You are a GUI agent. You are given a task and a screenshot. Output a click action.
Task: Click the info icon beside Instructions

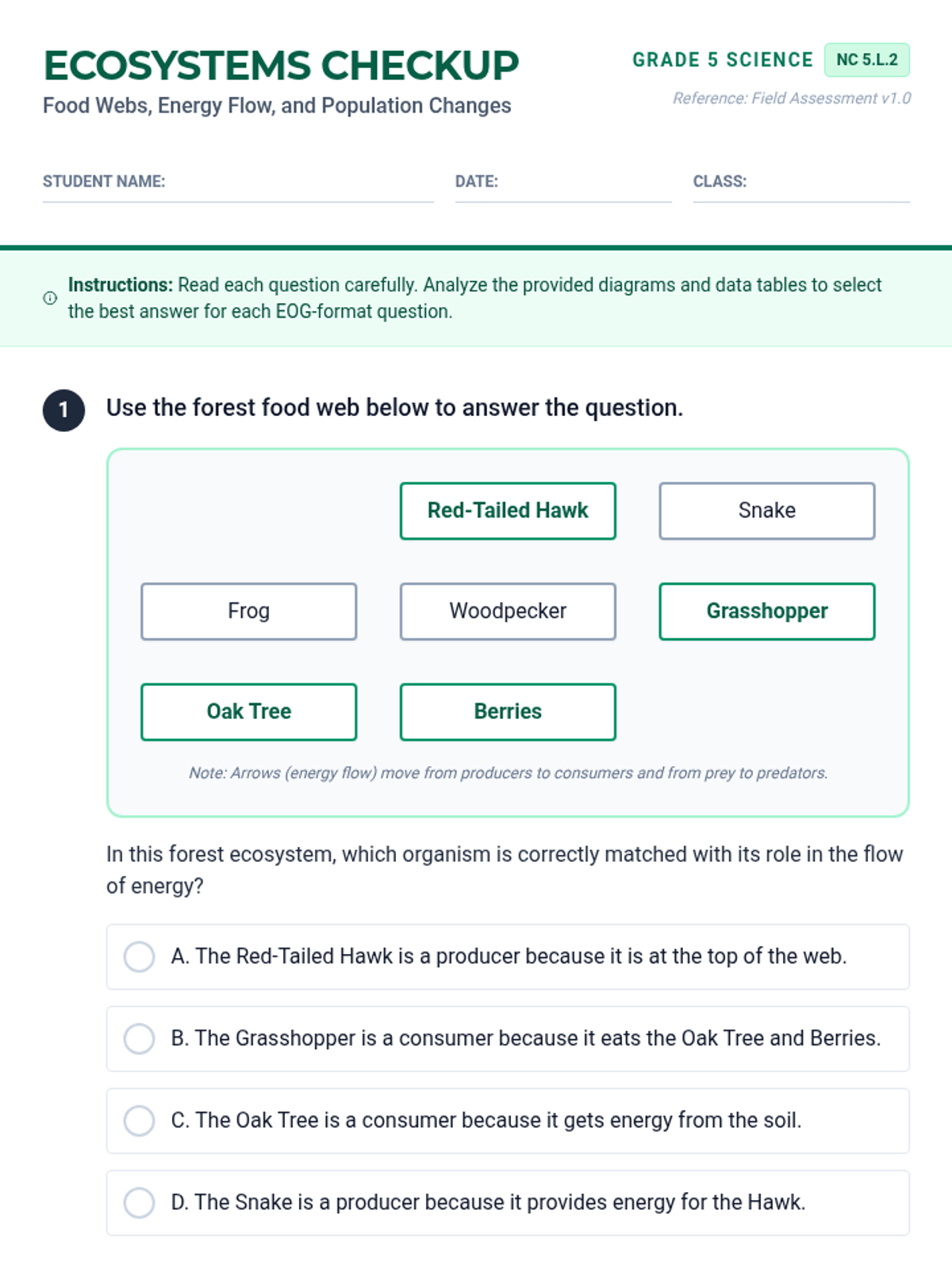[x=50, y=298]
